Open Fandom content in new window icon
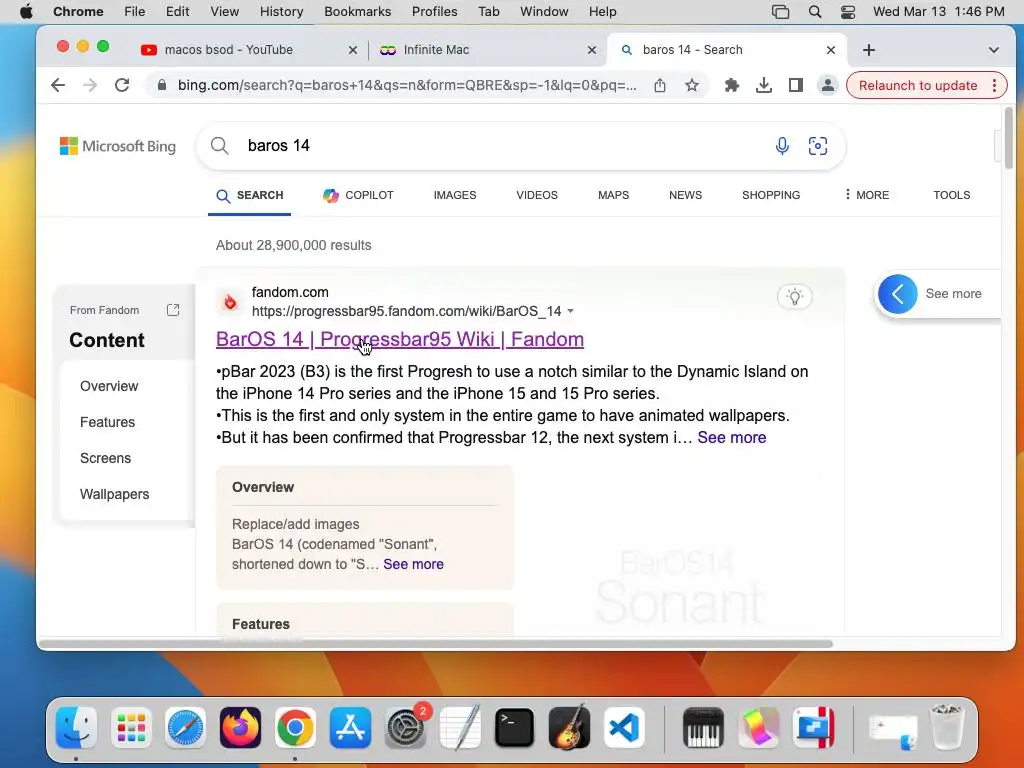Viewport: 1024px width, 768px height. click(x=173, y=310)
